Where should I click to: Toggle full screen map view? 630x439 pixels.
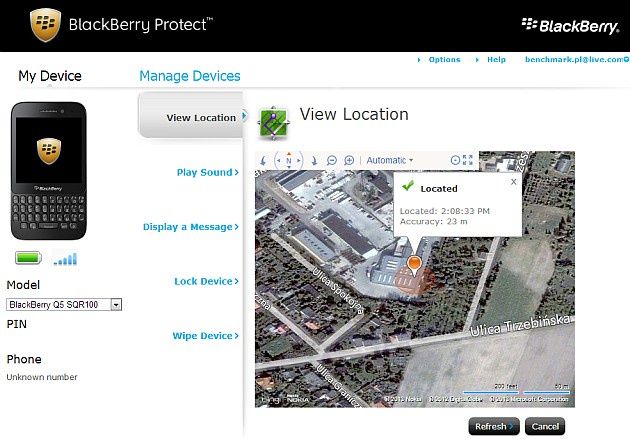click(x=468, y=160)
